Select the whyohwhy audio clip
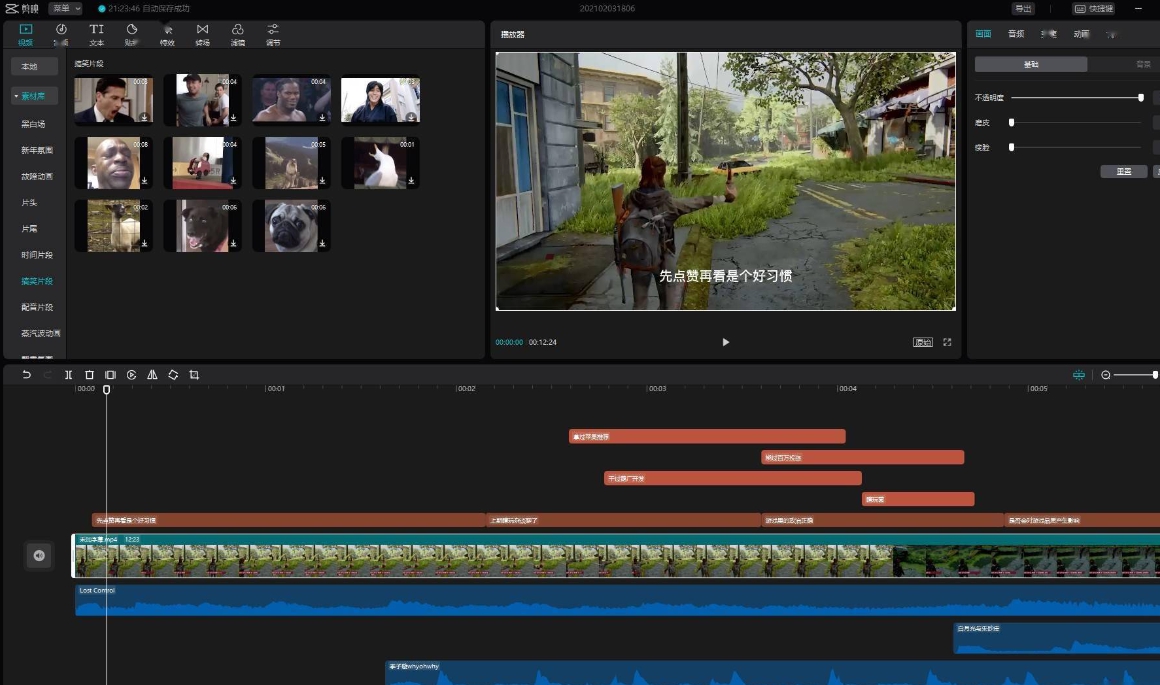 coord(772,673)
